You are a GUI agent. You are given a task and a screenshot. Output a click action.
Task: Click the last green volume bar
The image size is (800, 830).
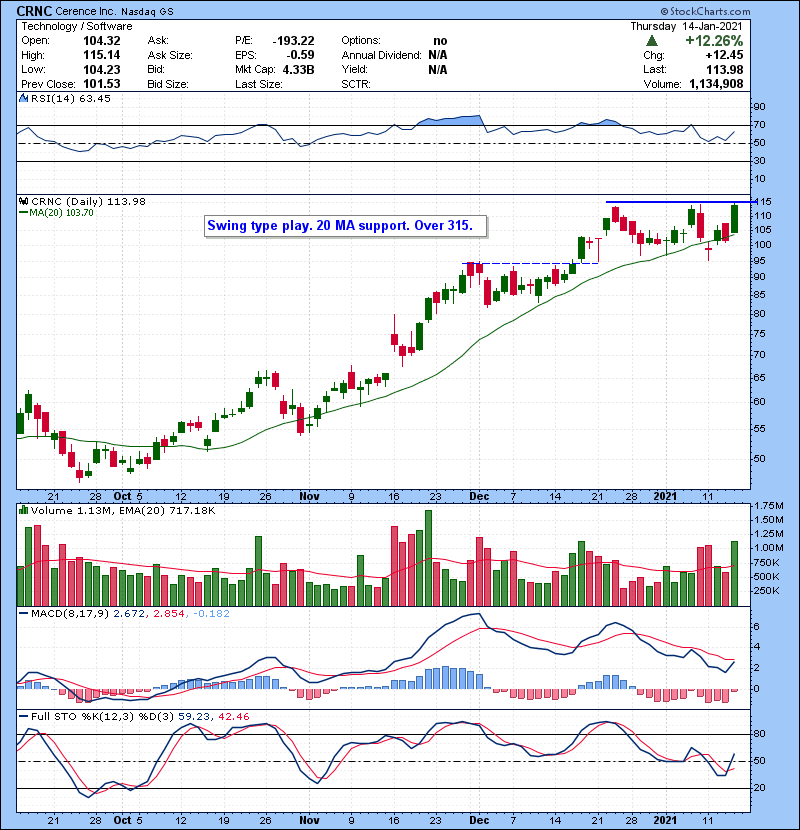click(x=734, y=573)
